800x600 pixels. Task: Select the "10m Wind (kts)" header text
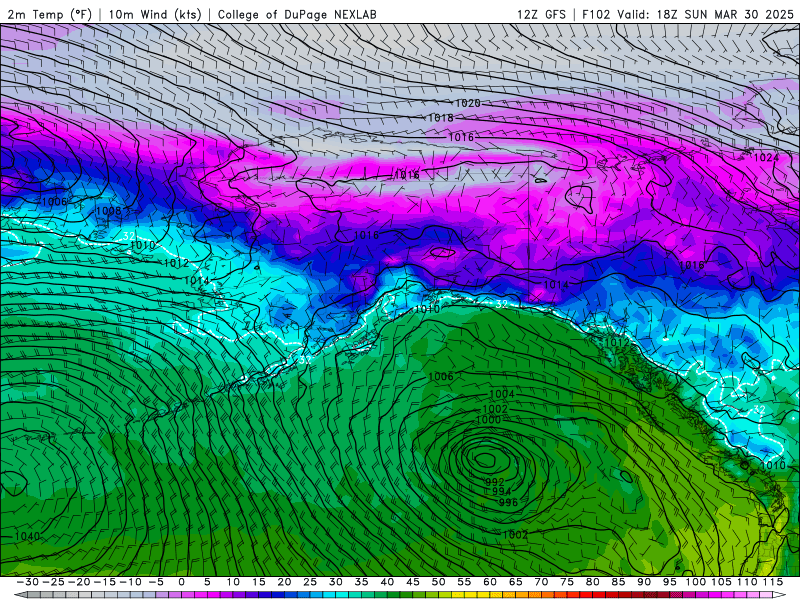click(155, 14)
